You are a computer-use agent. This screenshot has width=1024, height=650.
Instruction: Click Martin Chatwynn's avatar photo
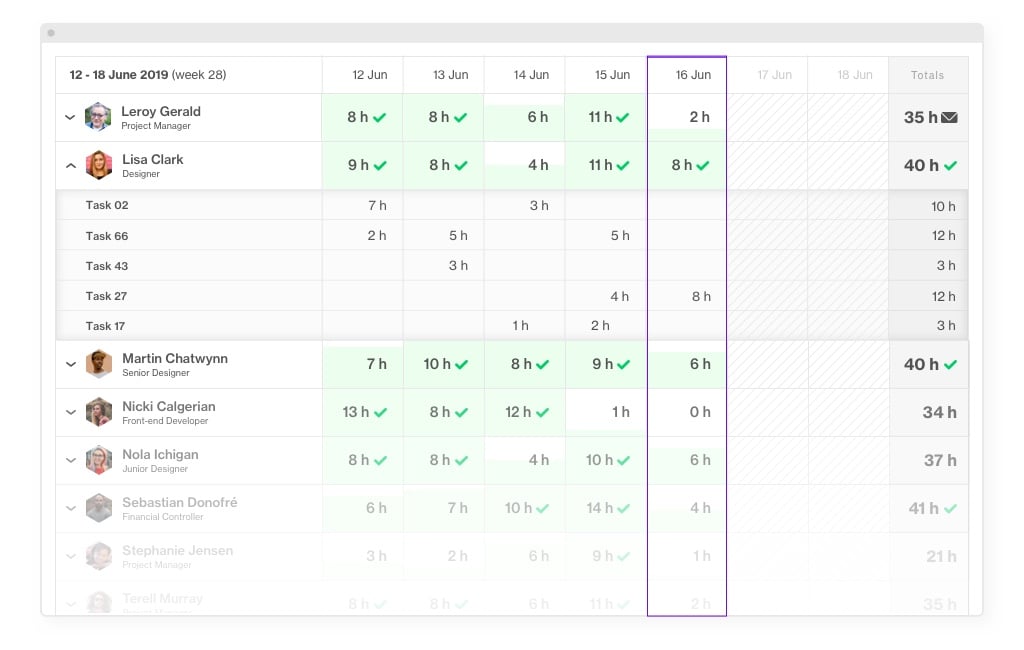tap(99, 364)
